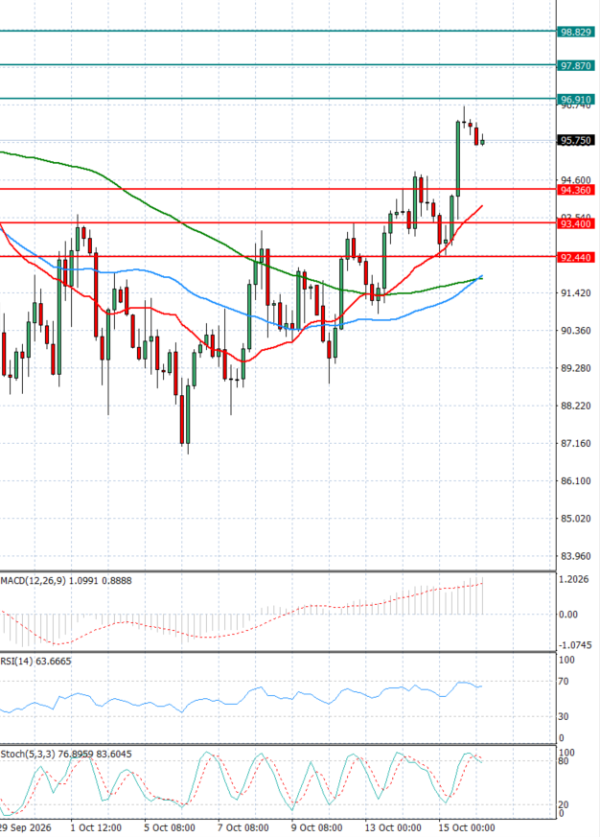The height and width of the screenshot is (837, 600).
Task: Click the 13 Oct 00:00 time label
Action: (x=393, y=828)
